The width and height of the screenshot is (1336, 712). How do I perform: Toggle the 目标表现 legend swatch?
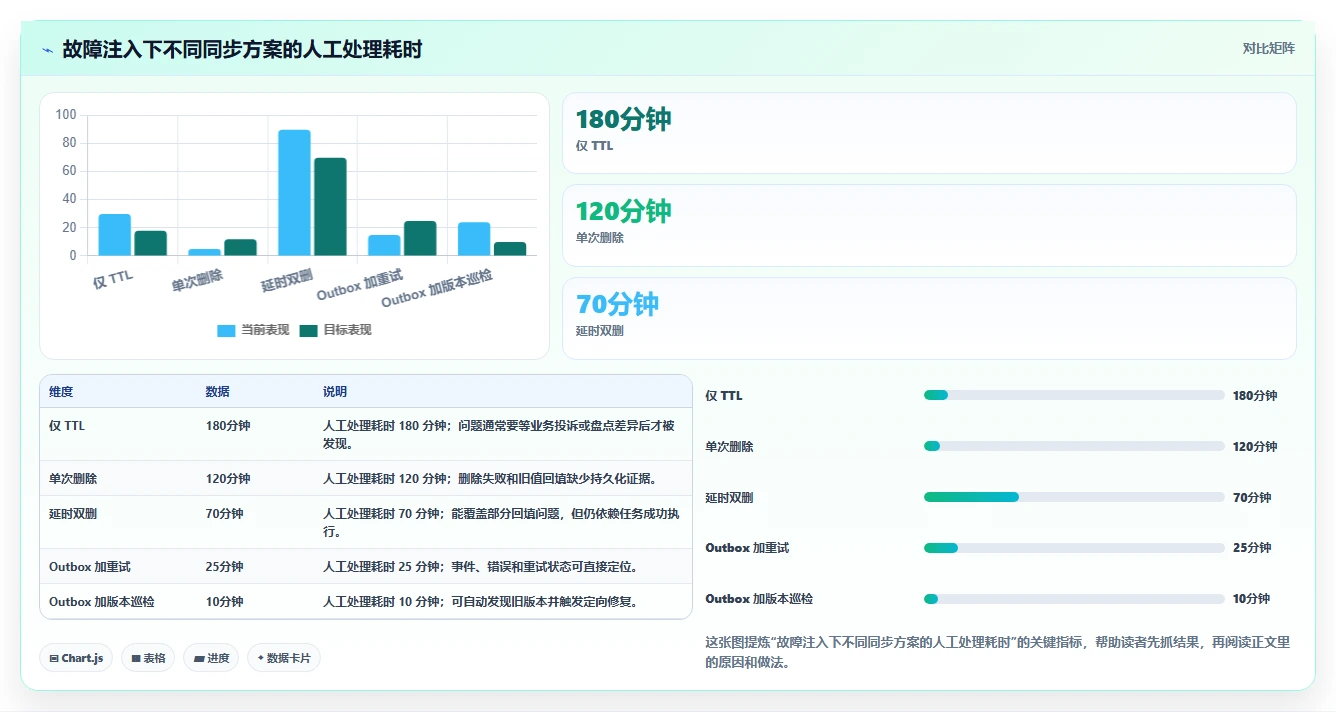tap(308, 331)
